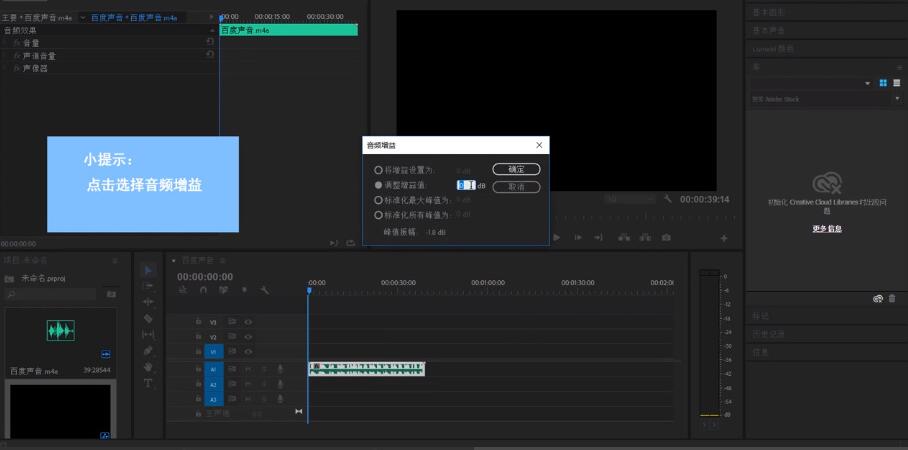Select the Selection arrow tool
Viewport: 908px width, 450px height.
[148, 270]
